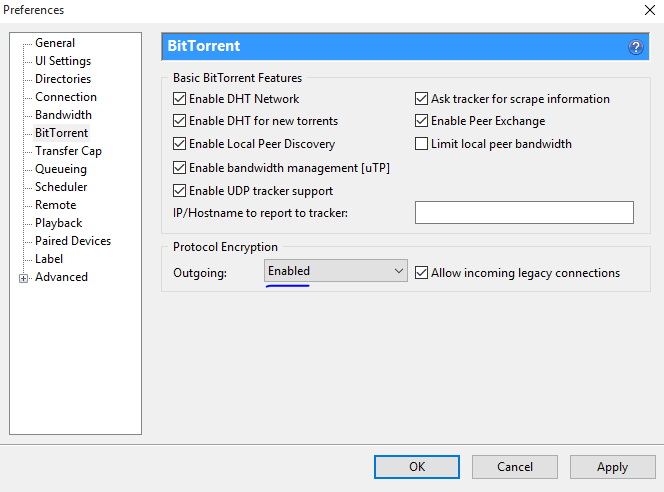Close the Preferences window
This screenshot has width=664, height=492.
pyautogui.click(x=650, y=10)
